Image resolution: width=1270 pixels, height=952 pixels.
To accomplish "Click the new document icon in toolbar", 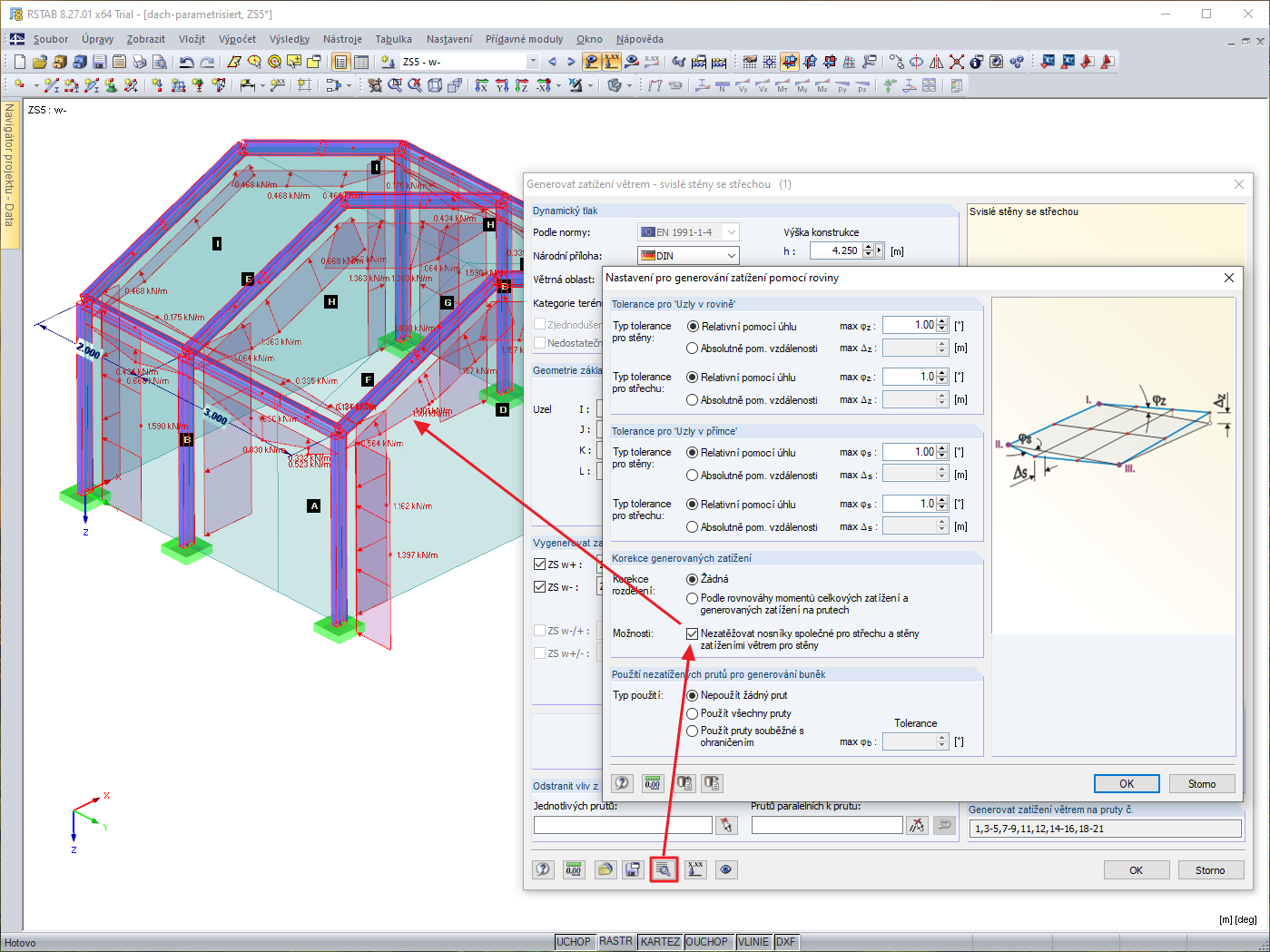I will 20,62.
